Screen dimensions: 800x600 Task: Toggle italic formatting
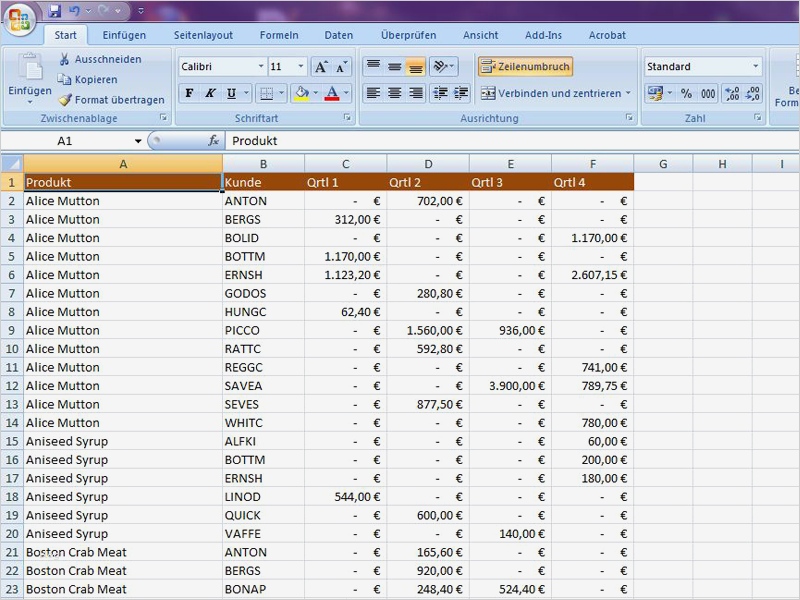click(210, 93)
